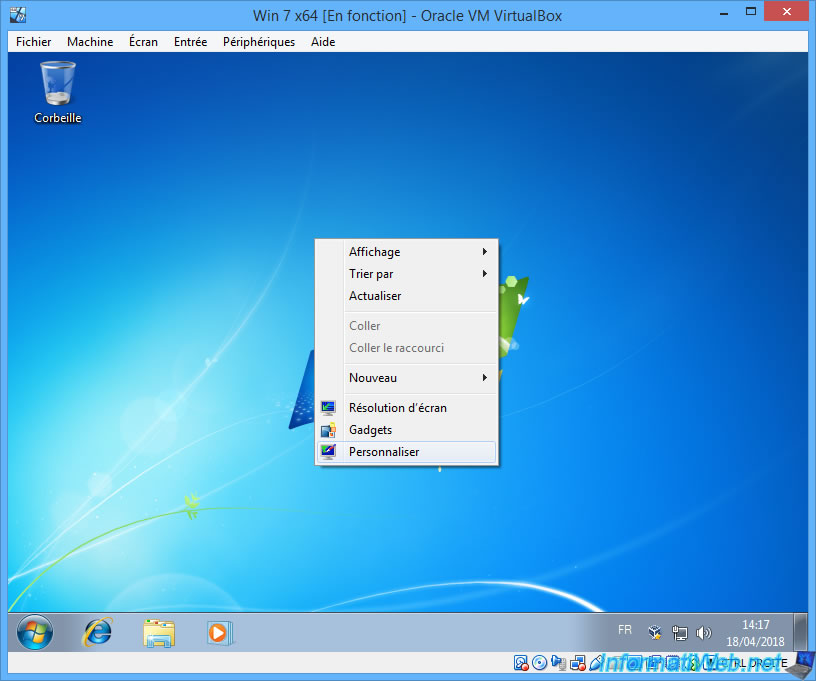
Task: Click the VirtualBox network adapter status icon
Action: (578, 662)
